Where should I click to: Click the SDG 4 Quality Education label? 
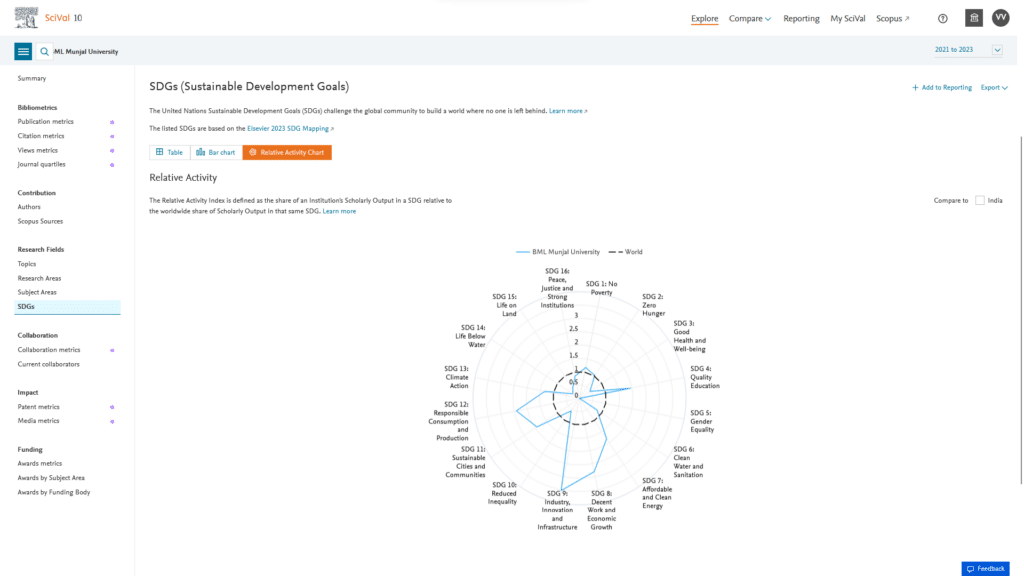705,377
